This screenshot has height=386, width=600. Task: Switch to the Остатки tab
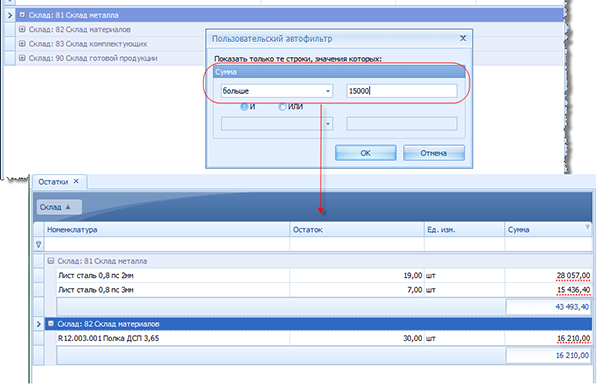(x=53, y=182)
